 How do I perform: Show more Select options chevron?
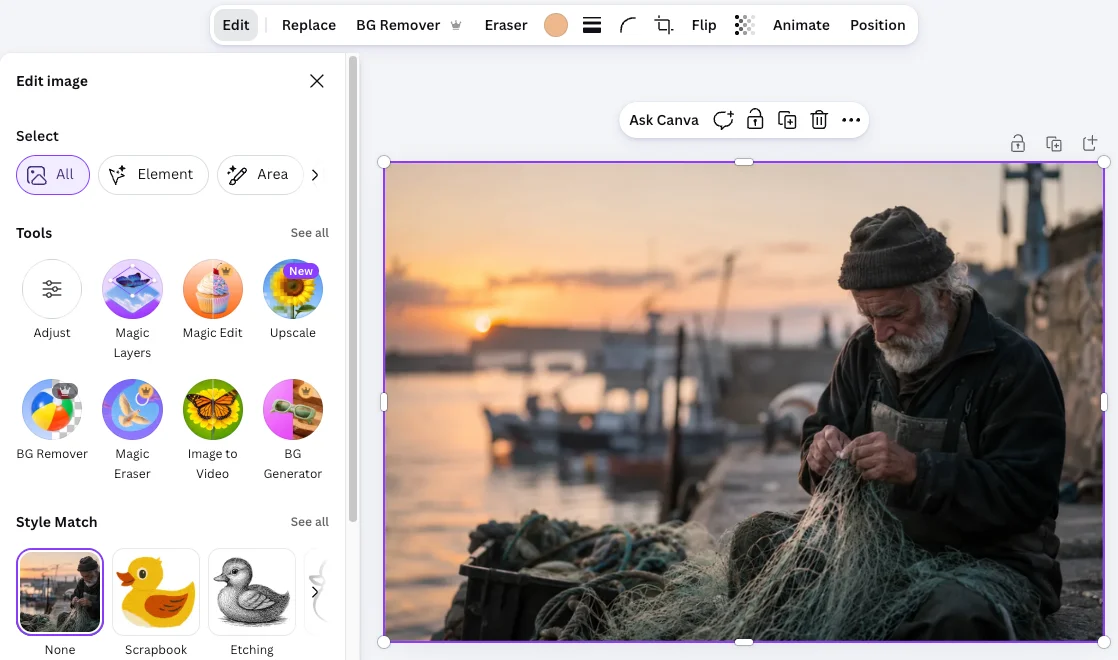[x=314, y=175]
